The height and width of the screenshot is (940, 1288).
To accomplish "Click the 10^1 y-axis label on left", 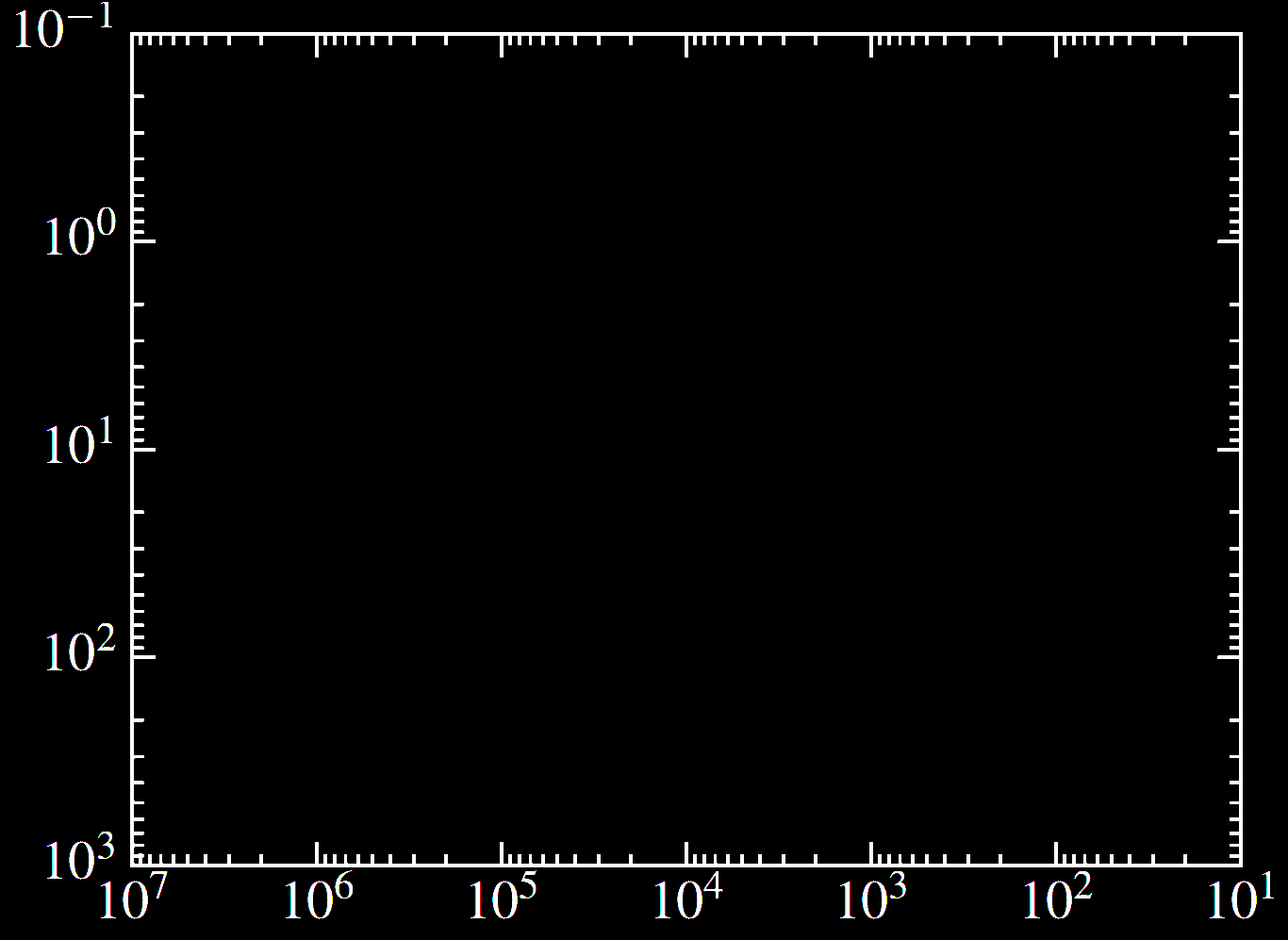I will (80, 440).
